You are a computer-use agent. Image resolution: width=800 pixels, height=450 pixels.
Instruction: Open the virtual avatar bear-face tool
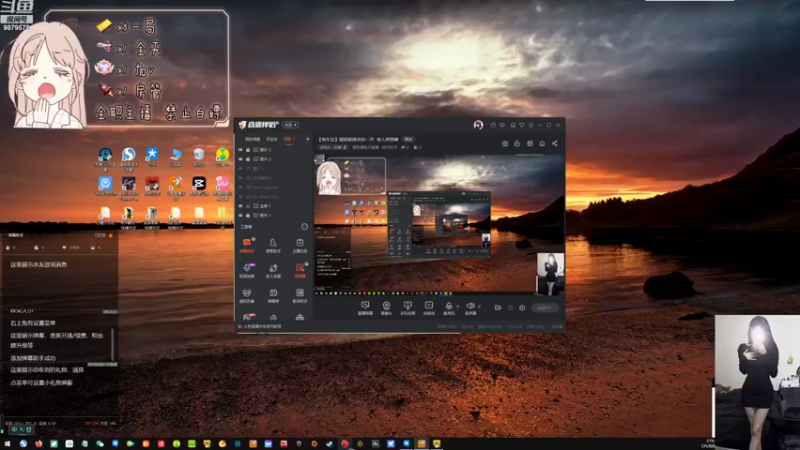[x=247, y=294]
